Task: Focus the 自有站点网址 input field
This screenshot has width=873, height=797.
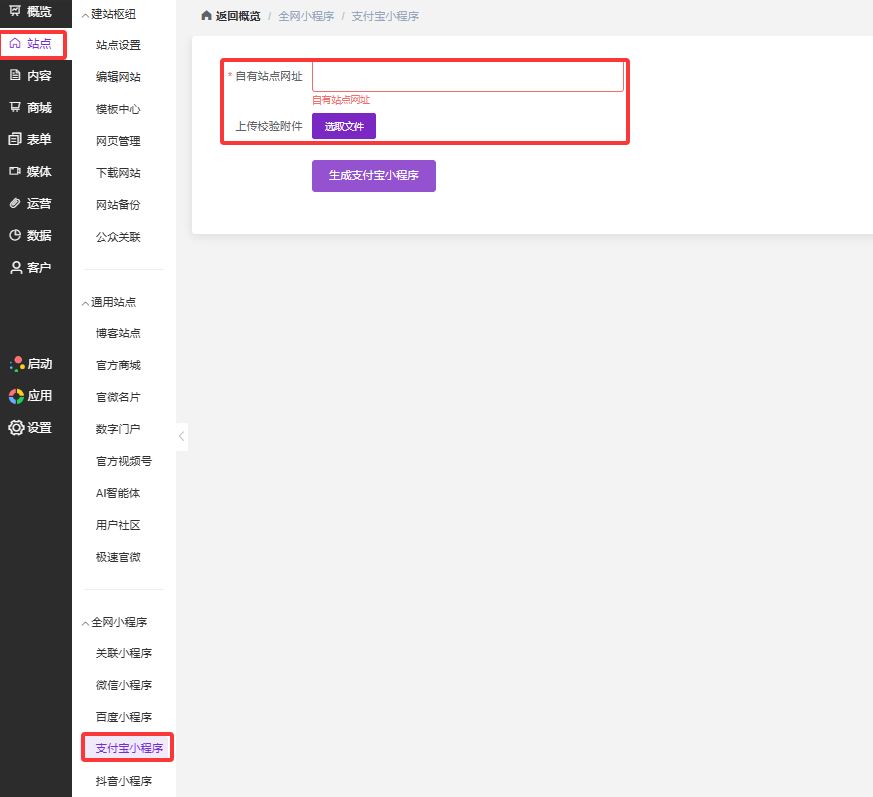Action: pos(467,77)
